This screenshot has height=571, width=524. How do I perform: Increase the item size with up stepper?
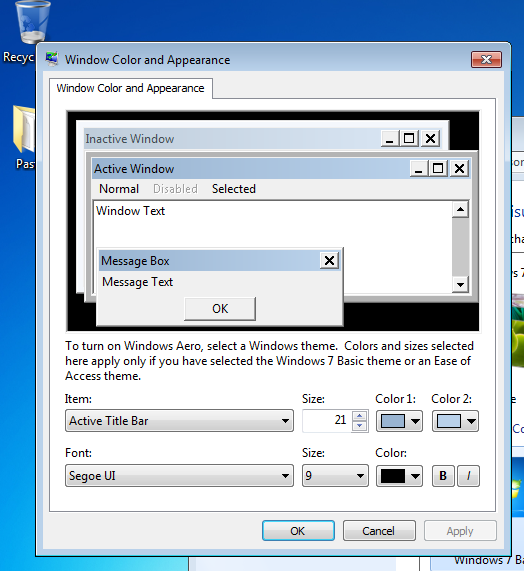pyautogui.click(x=360, y=416)
